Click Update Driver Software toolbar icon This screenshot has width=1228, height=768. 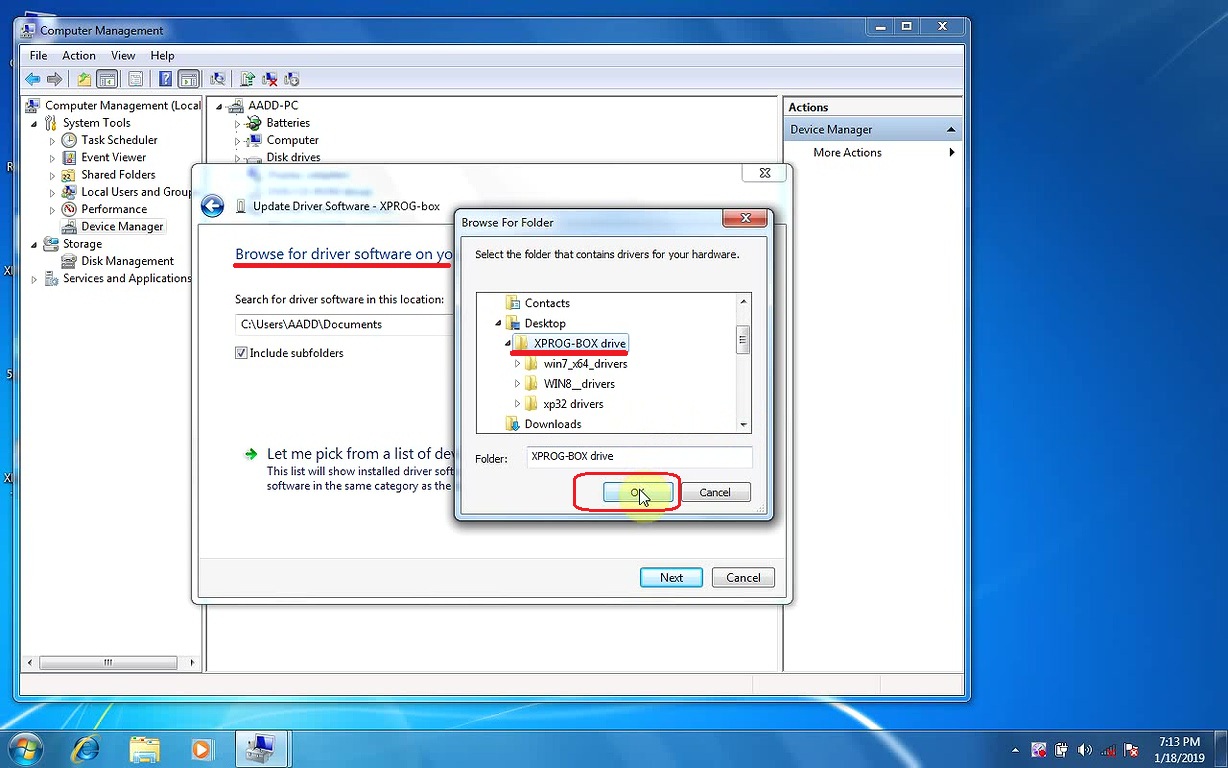tap(247, 79)
